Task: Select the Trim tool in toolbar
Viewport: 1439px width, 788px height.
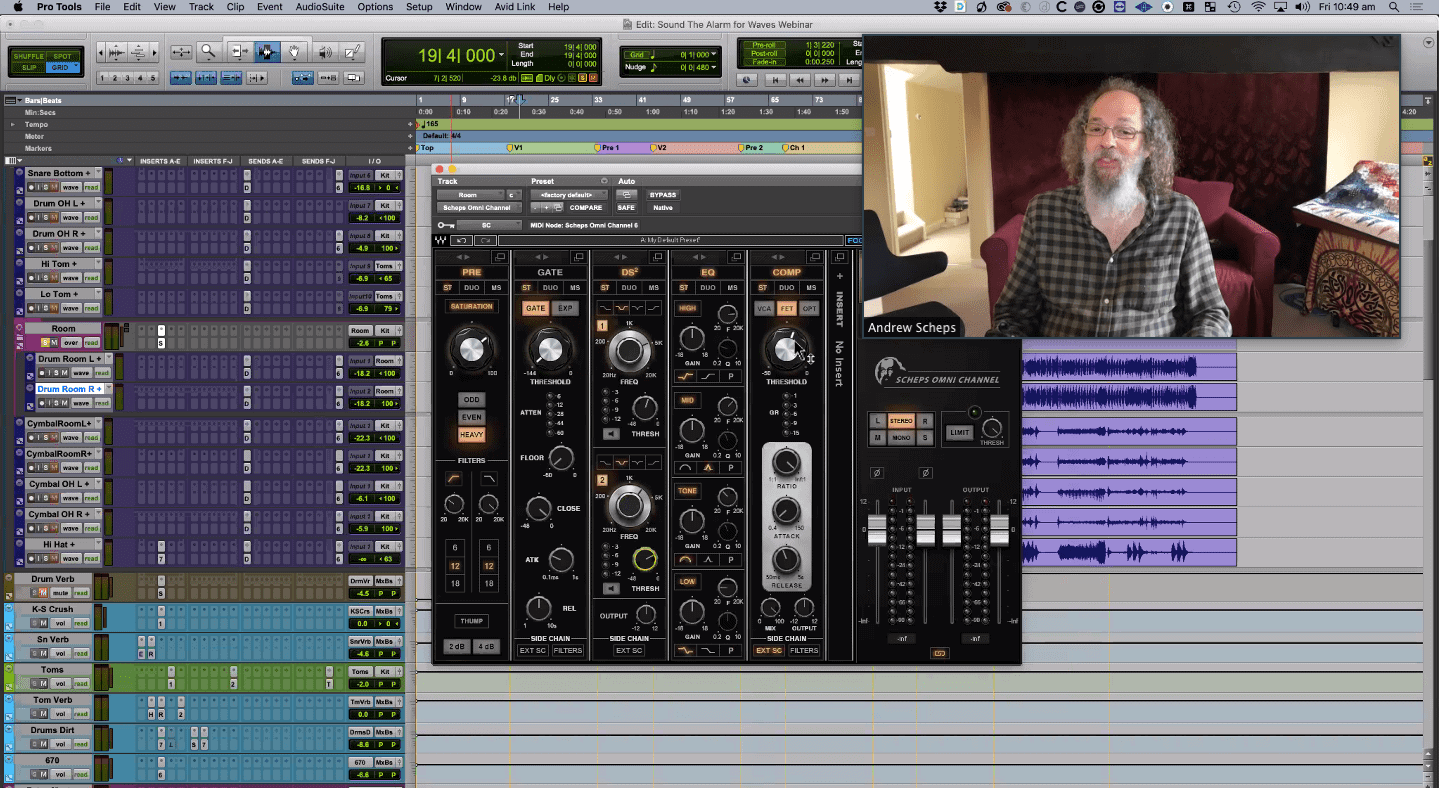Action: click(238, 51)
